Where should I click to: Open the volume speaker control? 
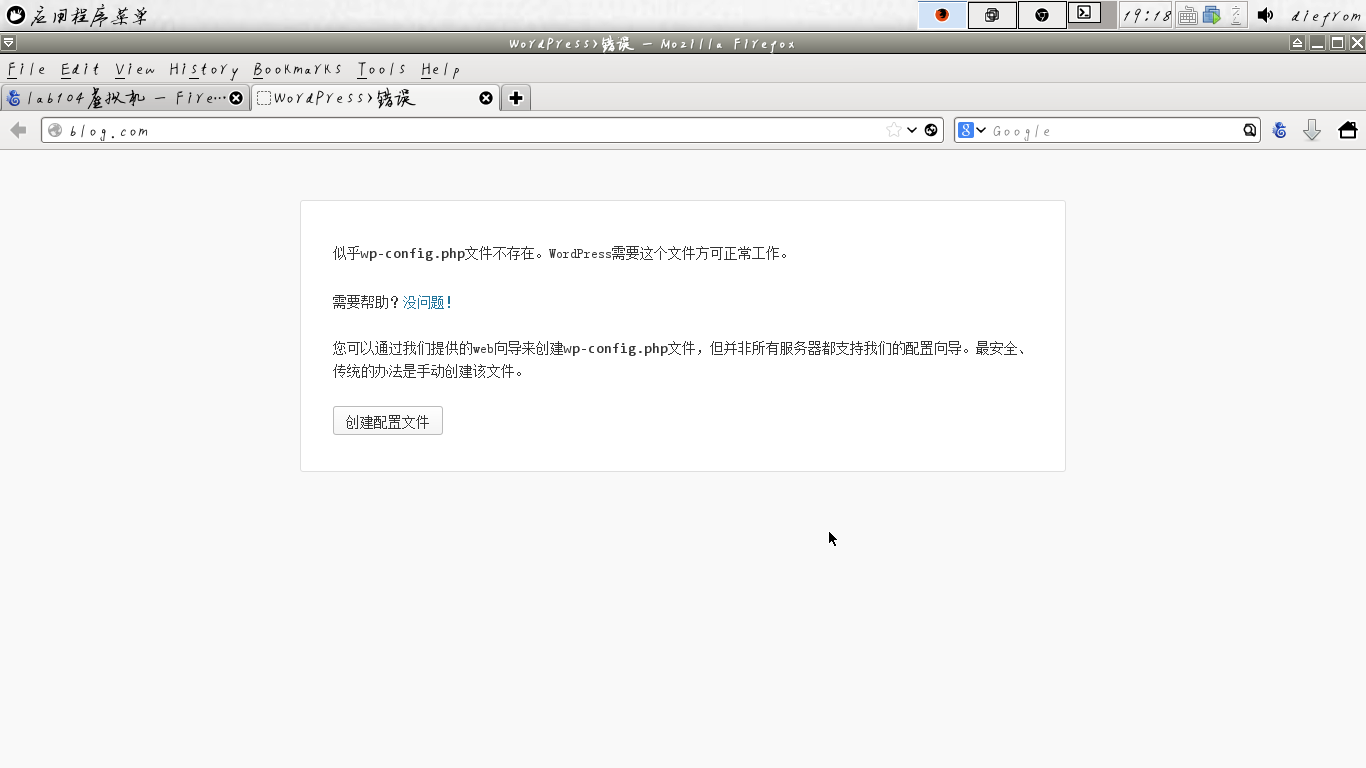(x=1266, y=15)
